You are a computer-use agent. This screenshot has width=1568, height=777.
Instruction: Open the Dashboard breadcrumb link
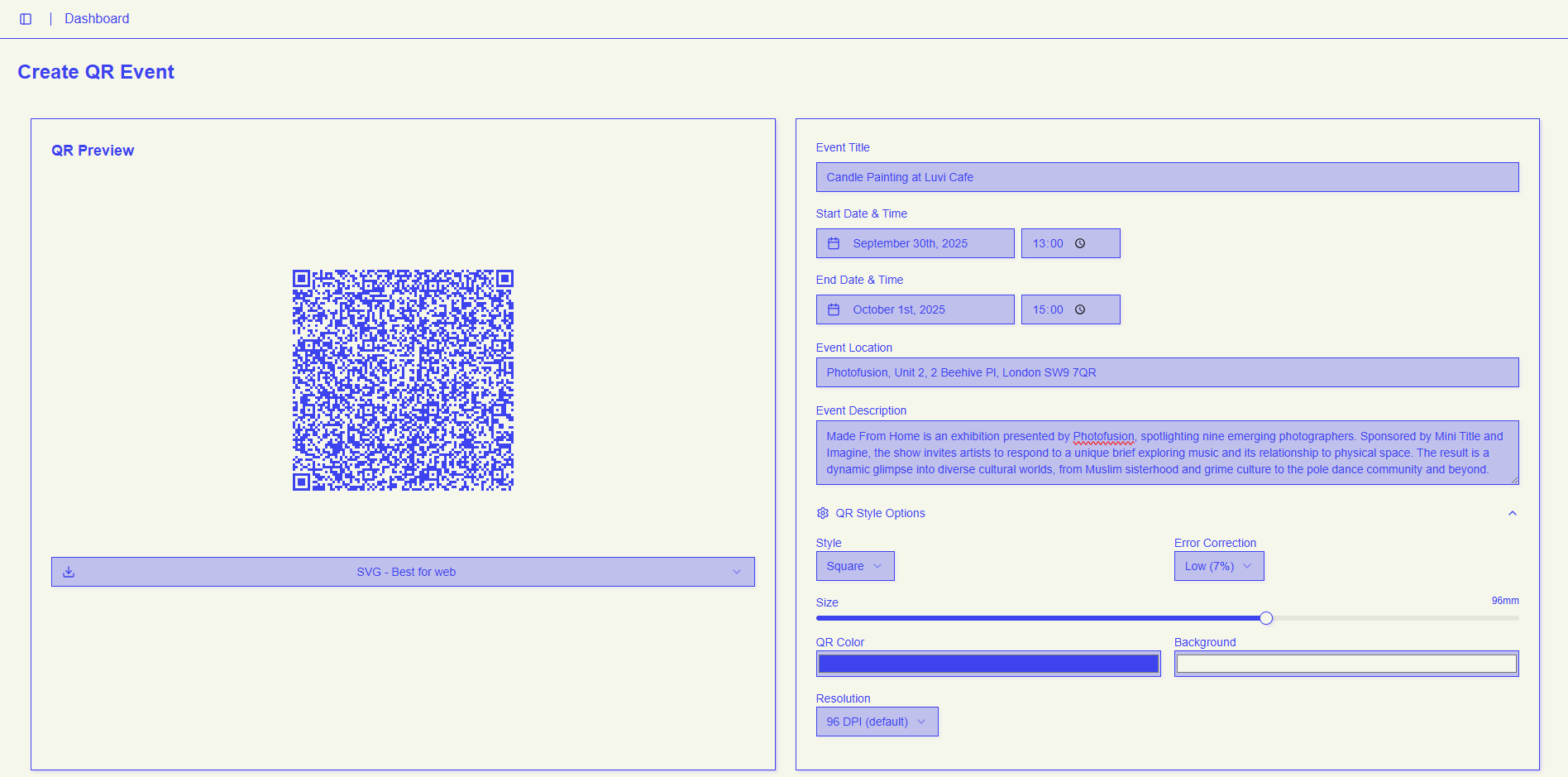(x=97, y=18)
